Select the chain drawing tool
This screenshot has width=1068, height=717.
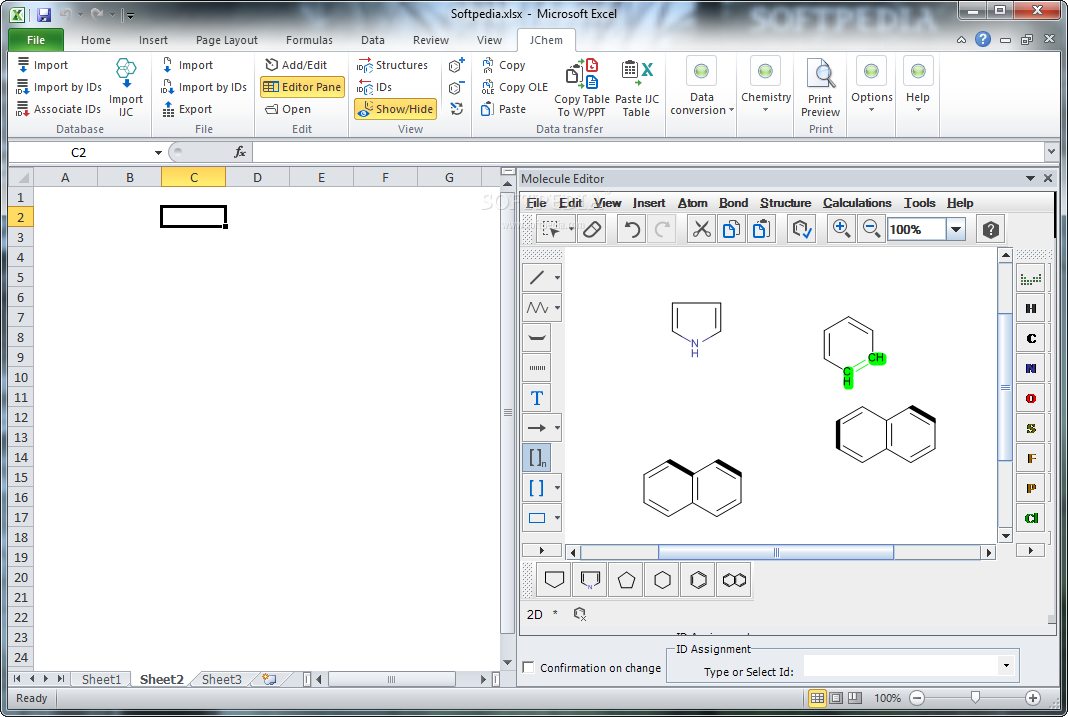point(537,308)
